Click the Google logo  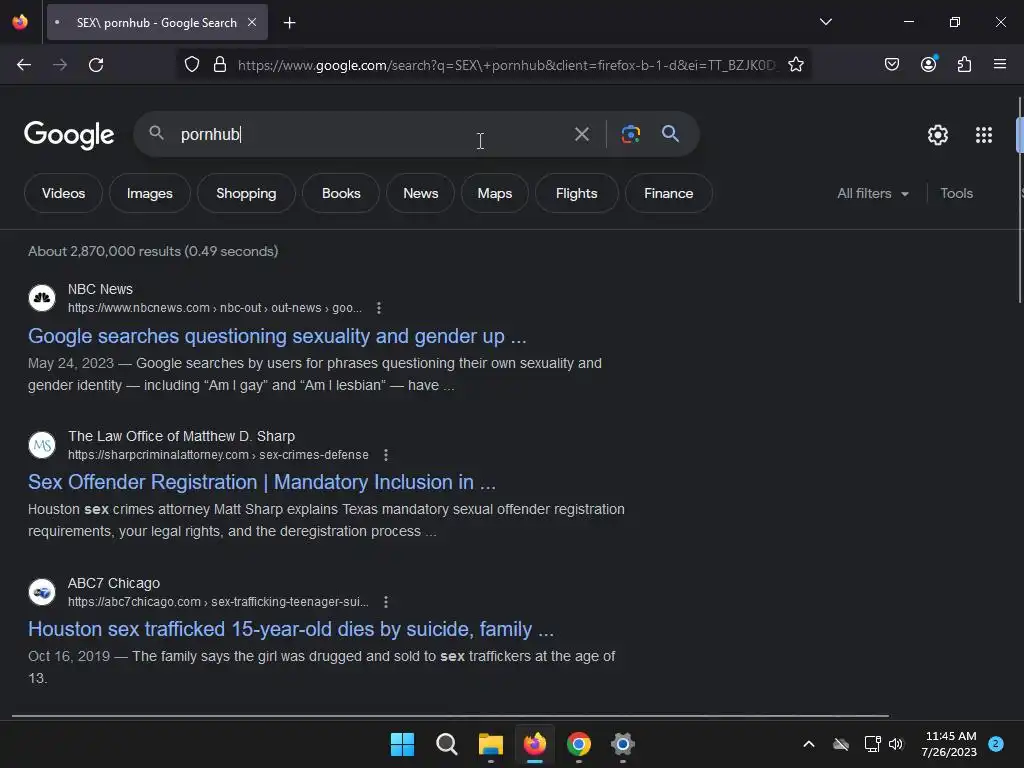tap(69, 135)
